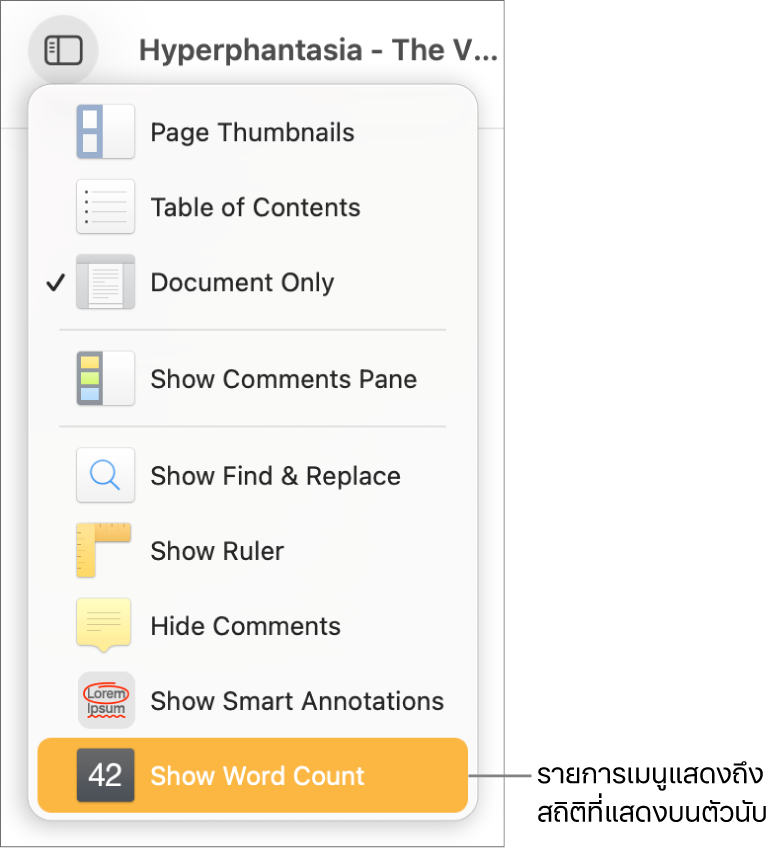Click the 42 word count icon
Viewport: 782px width, 862px height.
(x=105, y=775)
